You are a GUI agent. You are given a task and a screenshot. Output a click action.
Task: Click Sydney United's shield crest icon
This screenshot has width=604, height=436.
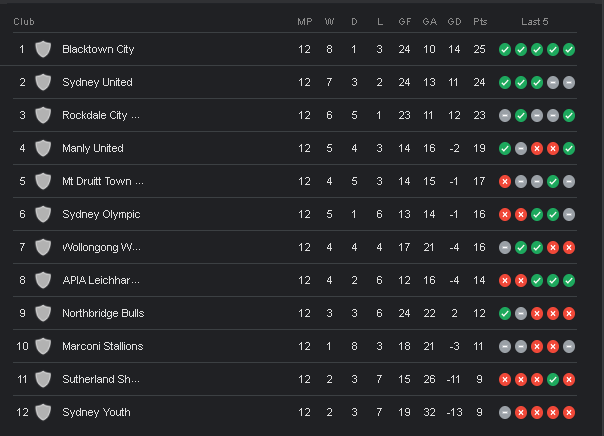pyautogui.click(x=43, y=82)
